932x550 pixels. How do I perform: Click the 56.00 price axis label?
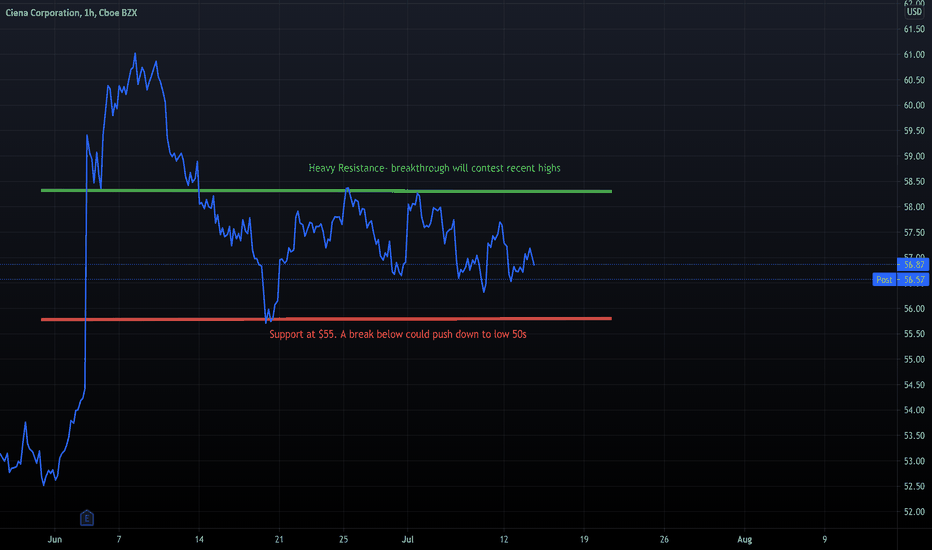(914, 309)
